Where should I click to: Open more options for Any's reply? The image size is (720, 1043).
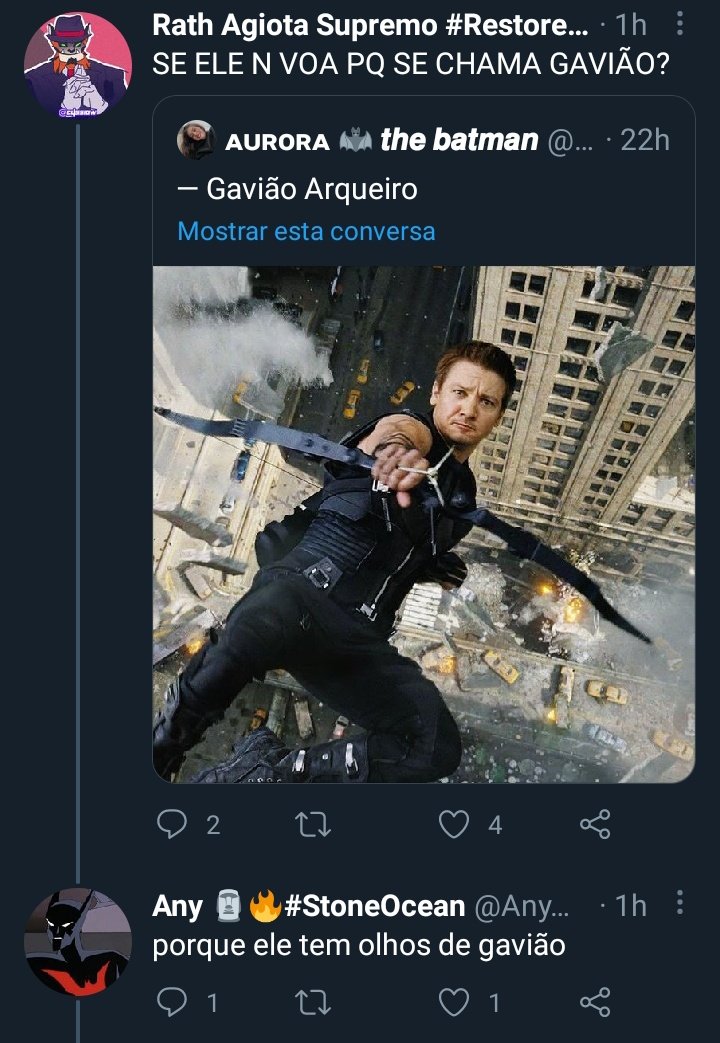click(x=679, y=903)
